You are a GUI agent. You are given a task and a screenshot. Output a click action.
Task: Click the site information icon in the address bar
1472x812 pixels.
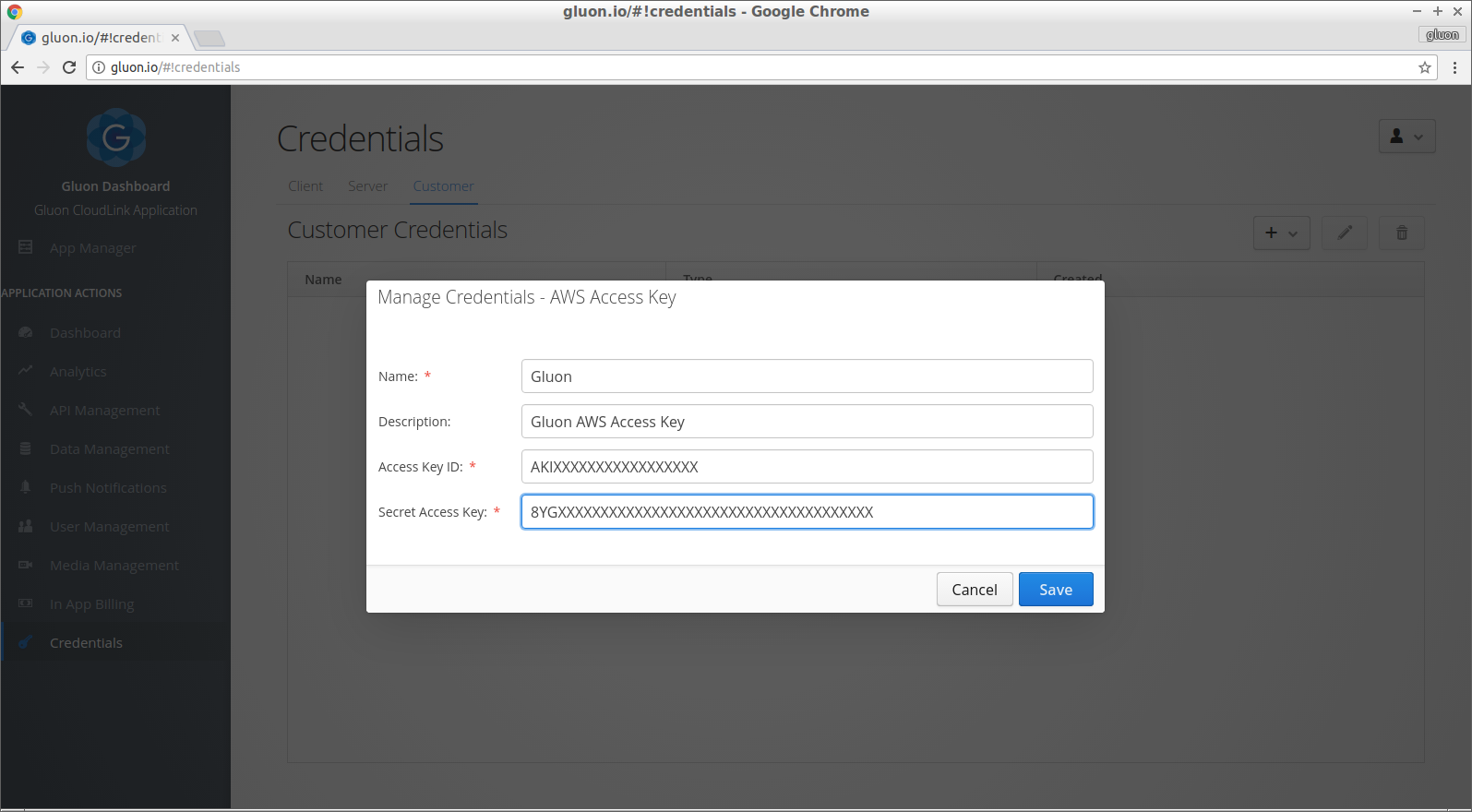tap(99, 67)
